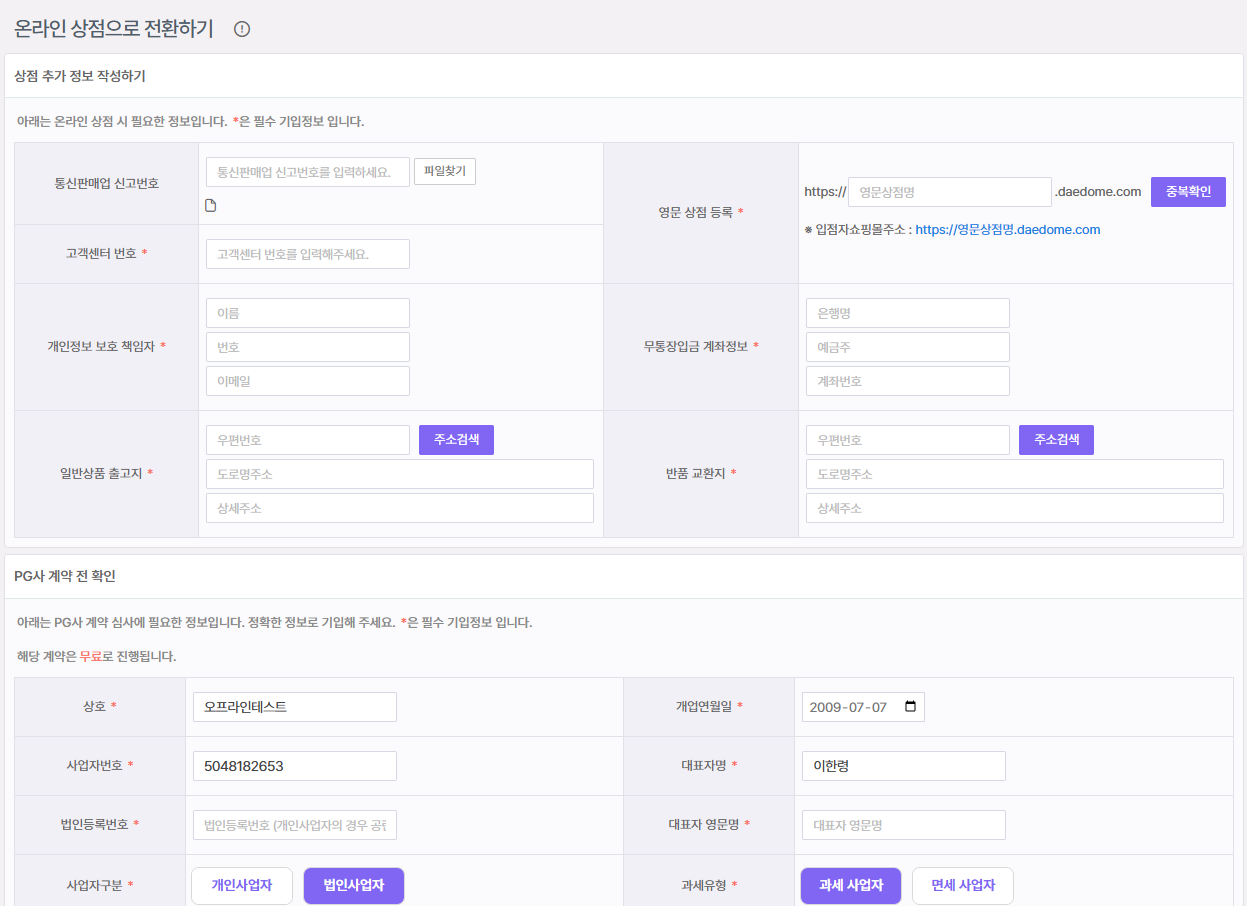Image resolution: width=1247 pixels, height=906 pixels.
Task: Click the 이메일 field for 개인정보 보호 책임자
Action: [x=308, y=381]
